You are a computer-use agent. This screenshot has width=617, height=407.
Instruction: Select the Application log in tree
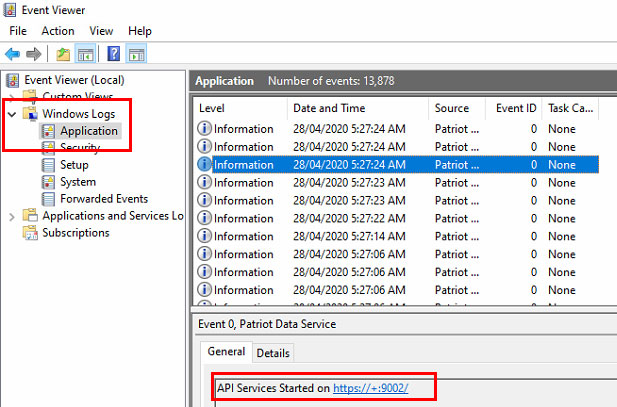coord(89,131)
